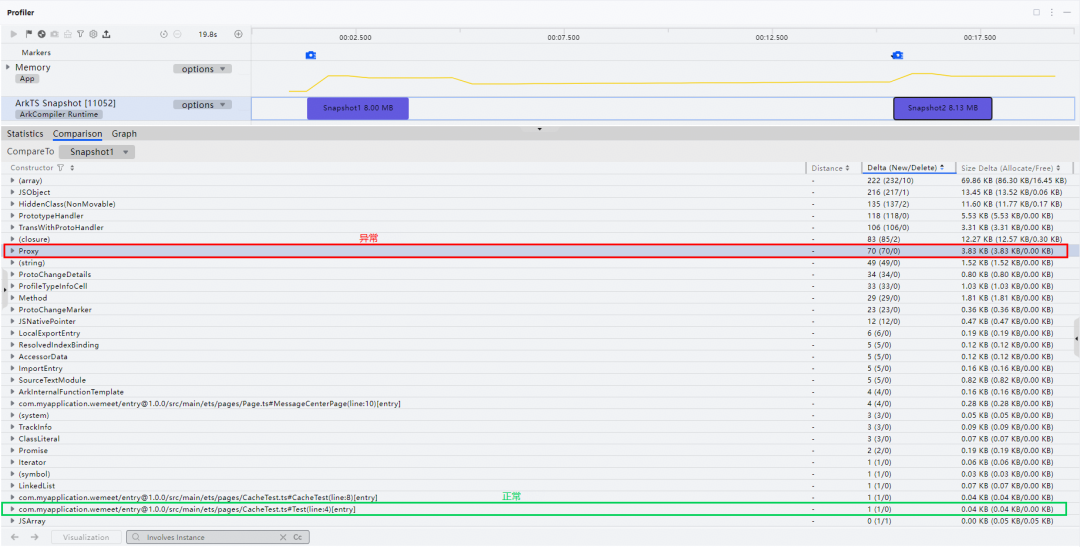Expand the JSObject row
The width and height of the screenshot is (1080, 547).
(x=12, y=192)
